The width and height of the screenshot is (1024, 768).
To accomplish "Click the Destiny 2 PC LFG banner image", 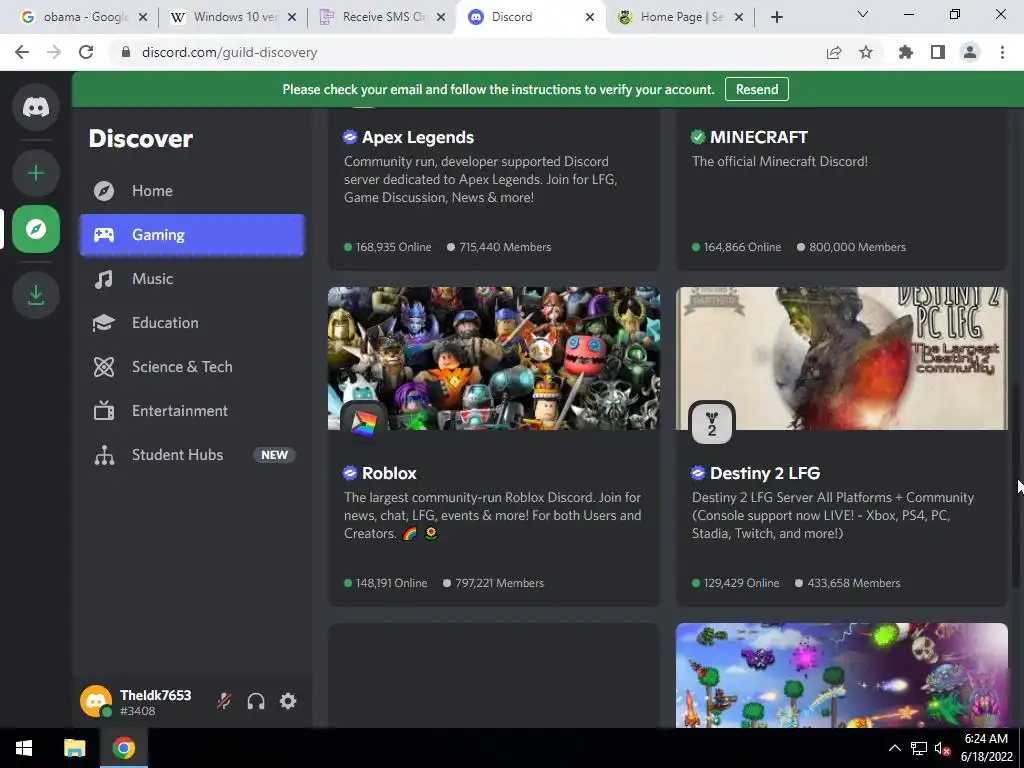I will [842, 358].
